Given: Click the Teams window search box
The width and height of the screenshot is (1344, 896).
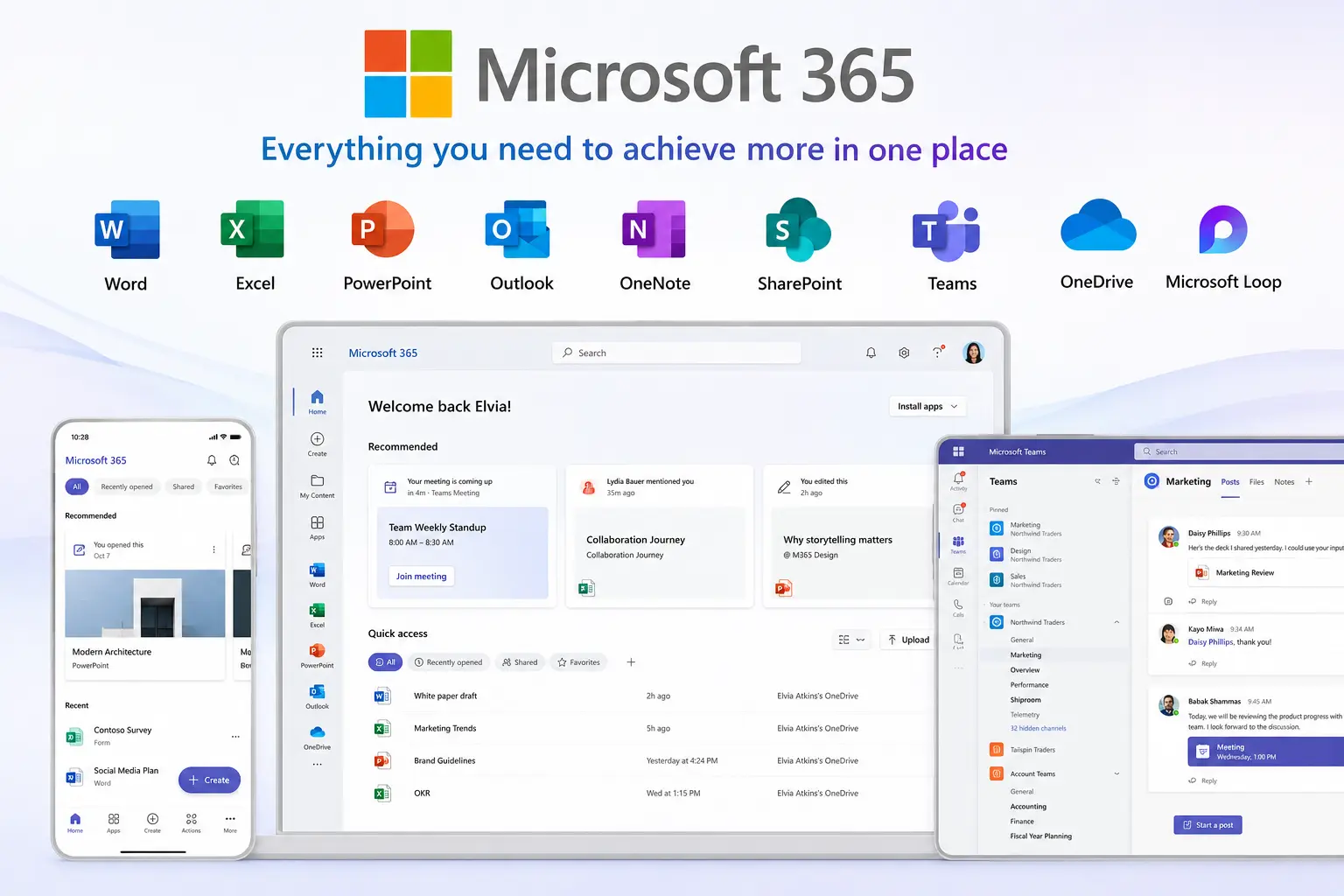Looking at the screenshot, I should click(x=1239, y=451).
